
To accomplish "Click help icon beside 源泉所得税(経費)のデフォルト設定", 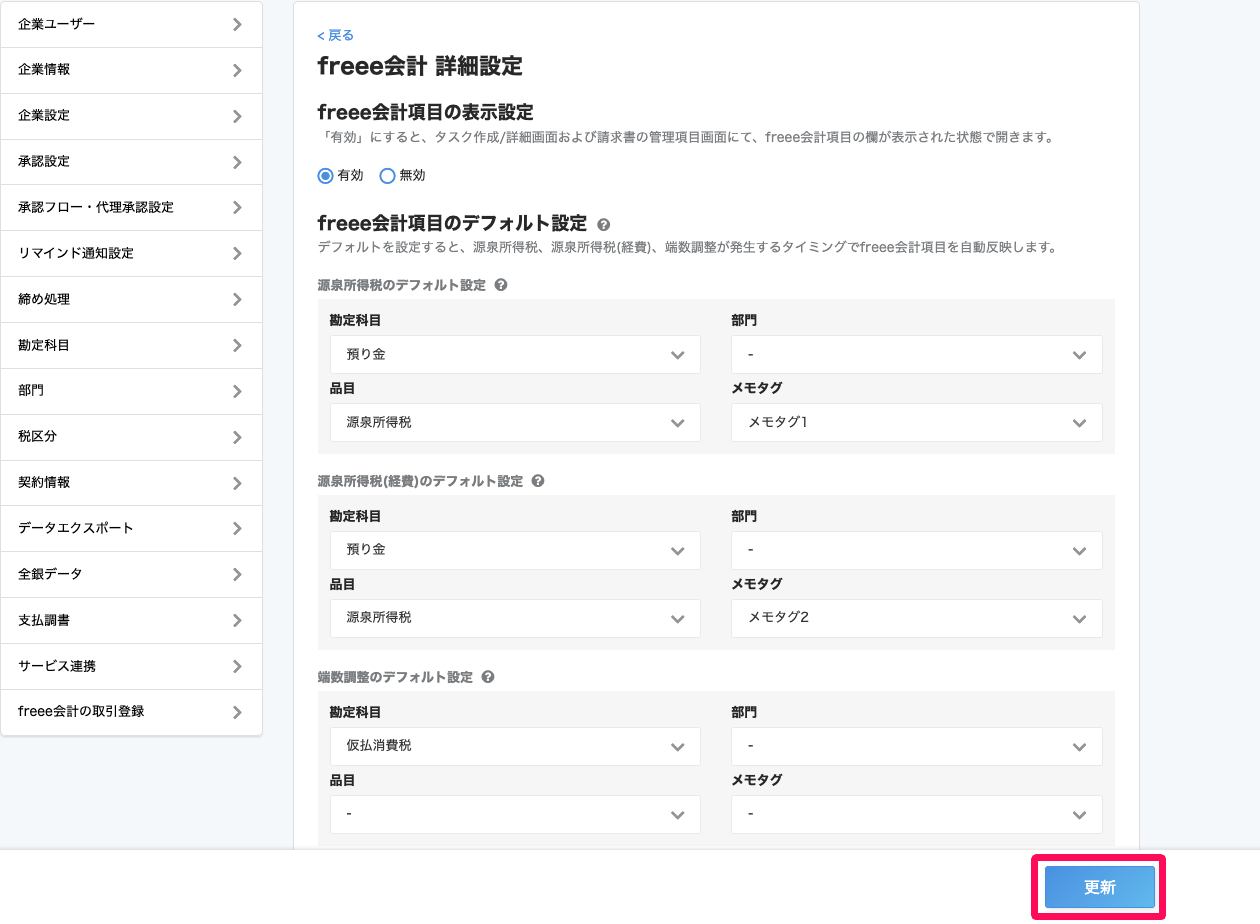I will (x=538, y=481).
